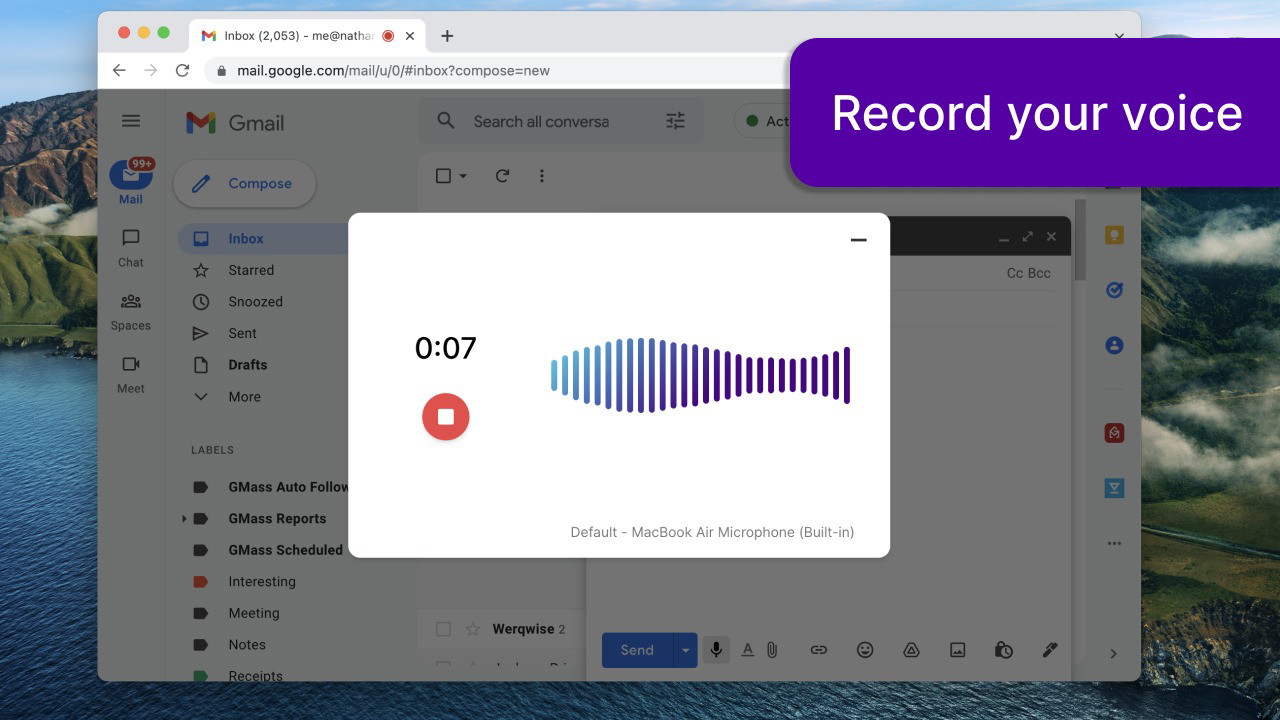
Task: Toggle the select all conversations checkbox
Action: [x=444, y=176]
